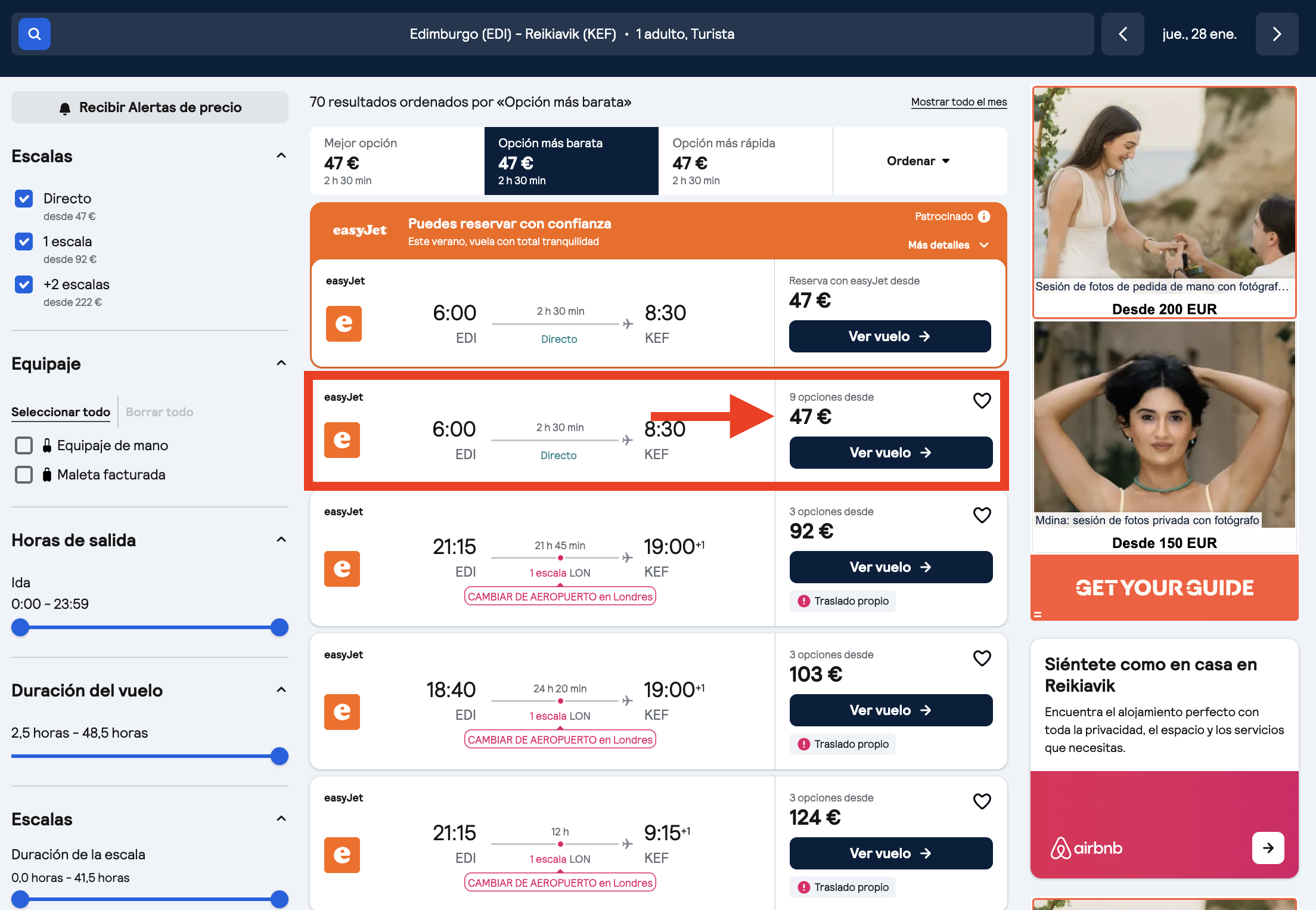Collapse the Equipaje filter section
Image resolution: width=1316 pixels, height=910 pixels.
click(x=281, y=363)
